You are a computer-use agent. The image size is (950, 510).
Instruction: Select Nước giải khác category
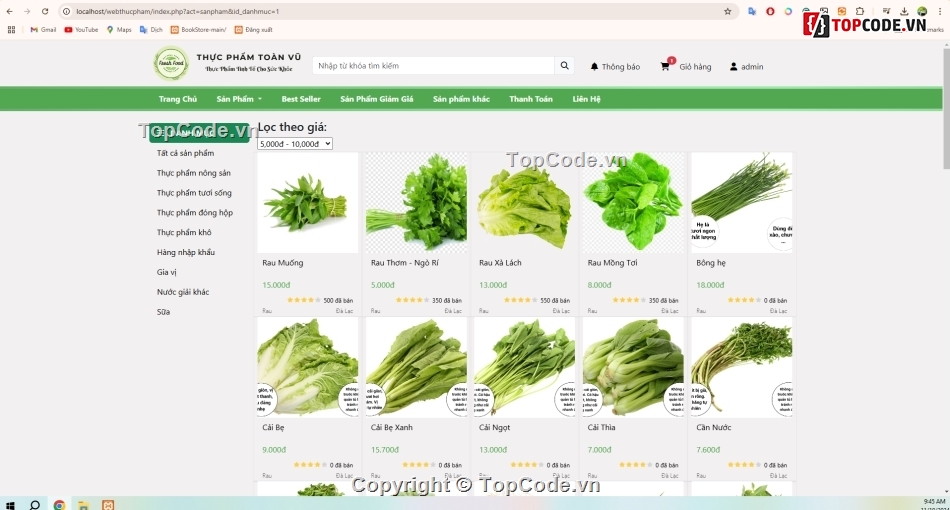coord(183,292)
